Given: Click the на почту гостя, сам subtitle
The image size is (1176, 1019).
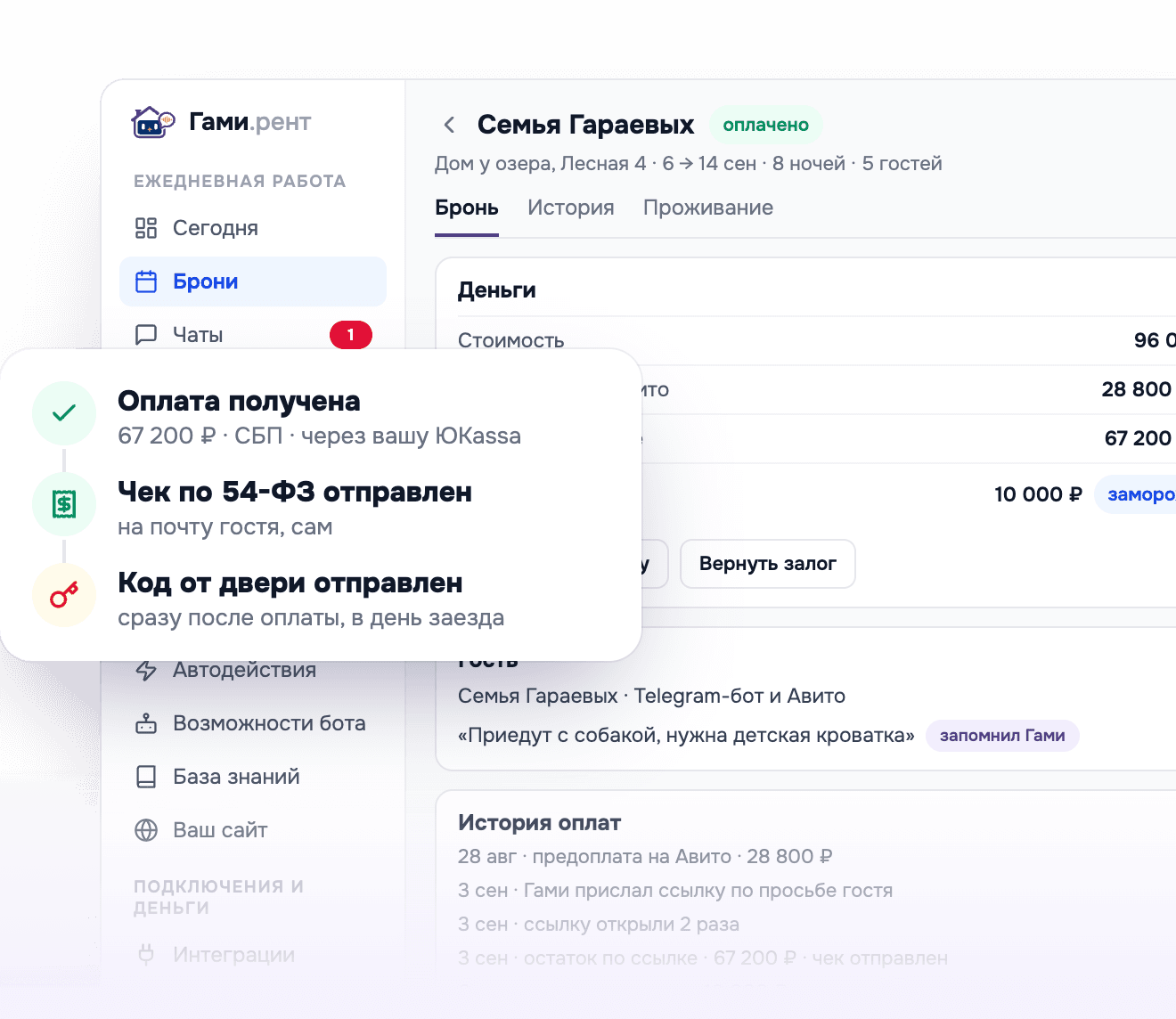Looking at the screenshot, I should [x=225, y=526].
